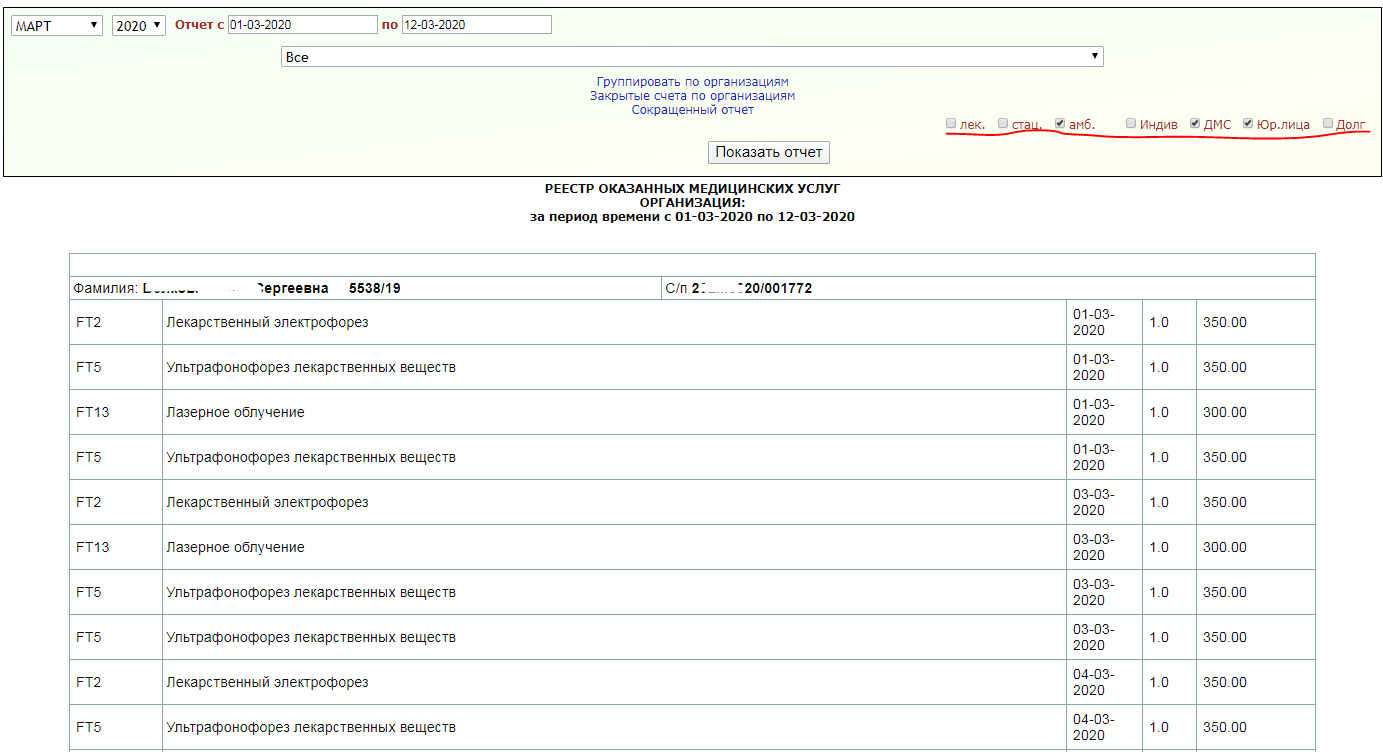This screenshot has height=752, width=1383.
Task: Open the month dropdown showing МАРТ
Action: (56, 26)
